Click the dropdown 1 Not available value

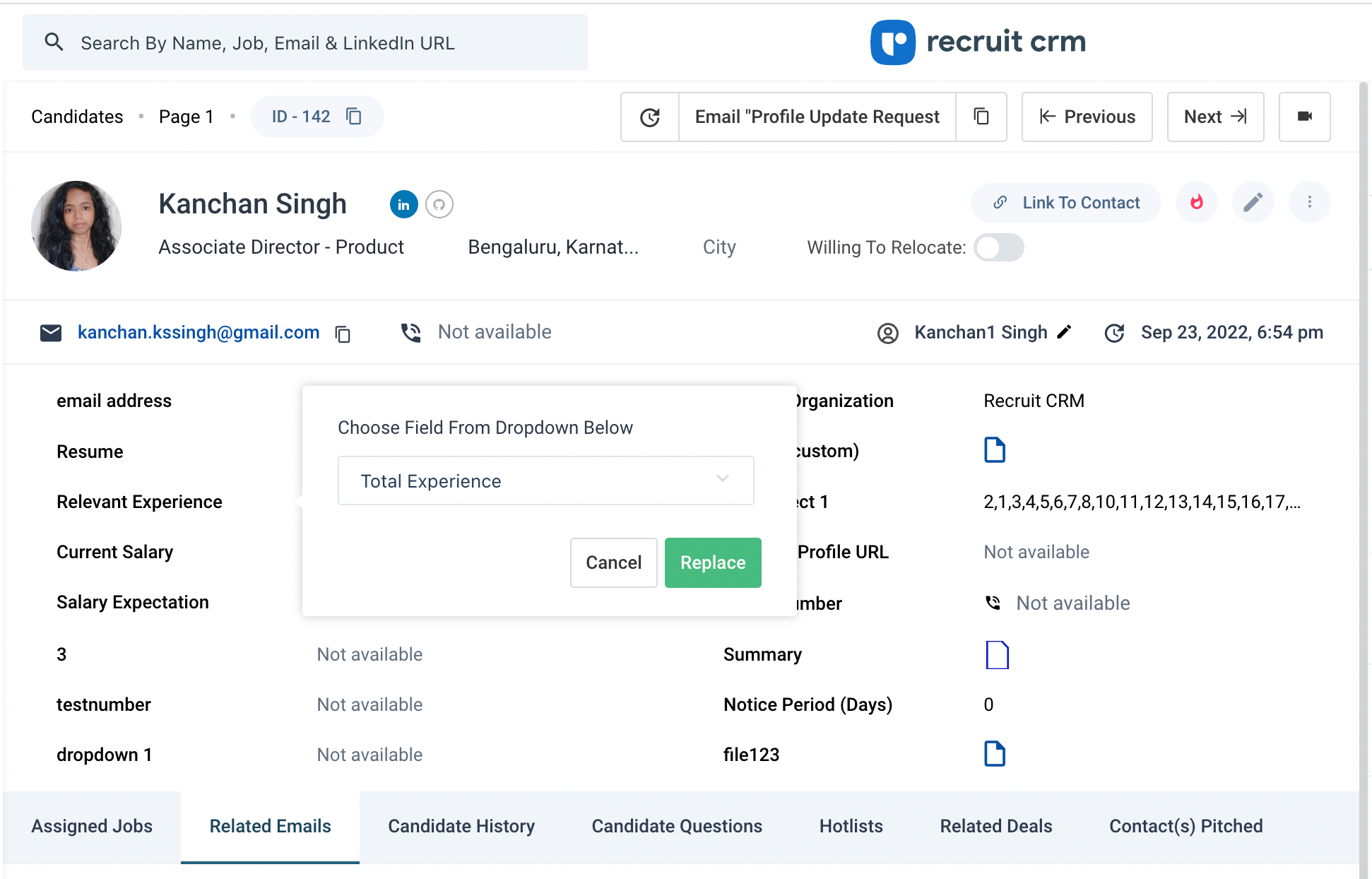369,755
